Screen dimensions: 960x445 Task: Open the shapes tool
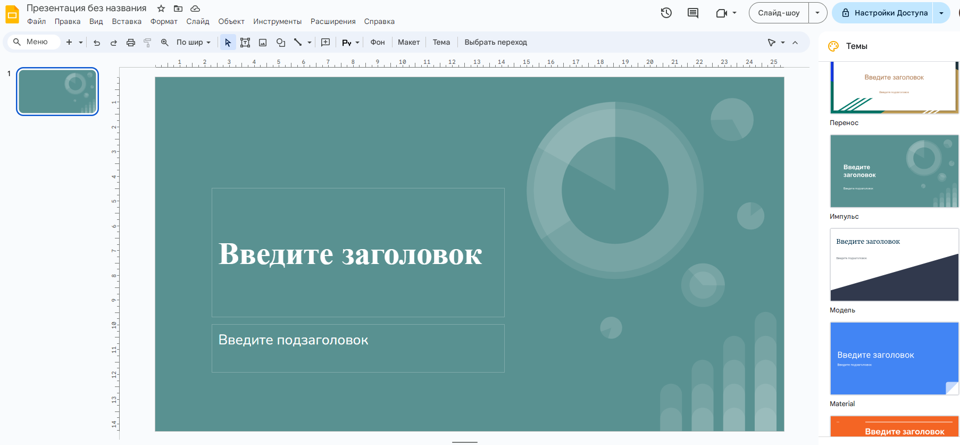pos(281,43)
